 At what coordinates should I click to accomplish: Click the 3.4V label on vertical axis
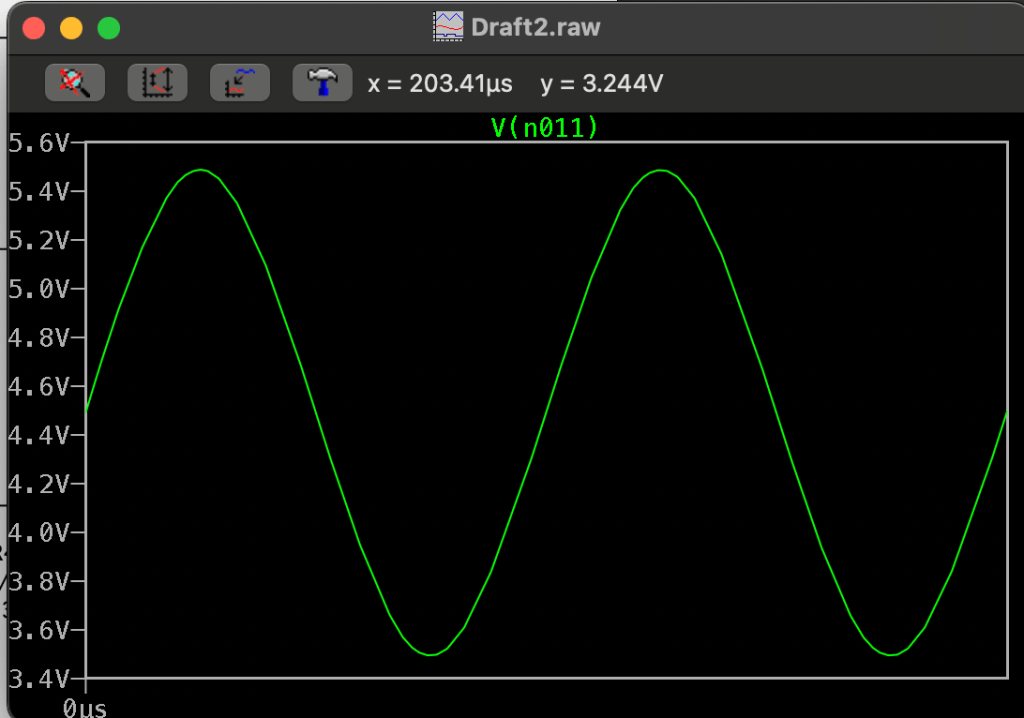click(x=40, y=680)
